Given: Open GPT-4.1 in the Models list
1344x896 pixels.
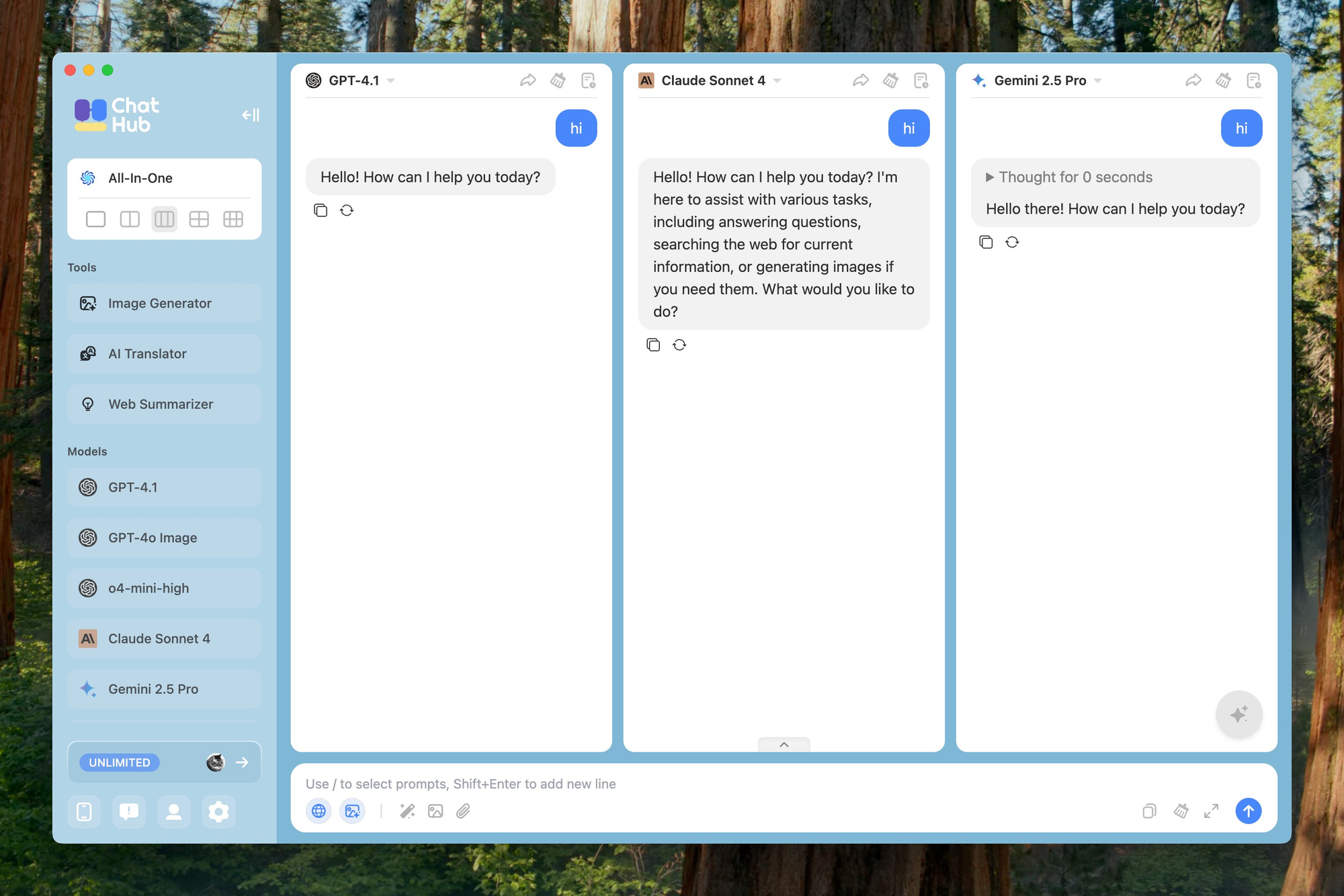Looking at the screenshot, I should (x=164, y=487).
